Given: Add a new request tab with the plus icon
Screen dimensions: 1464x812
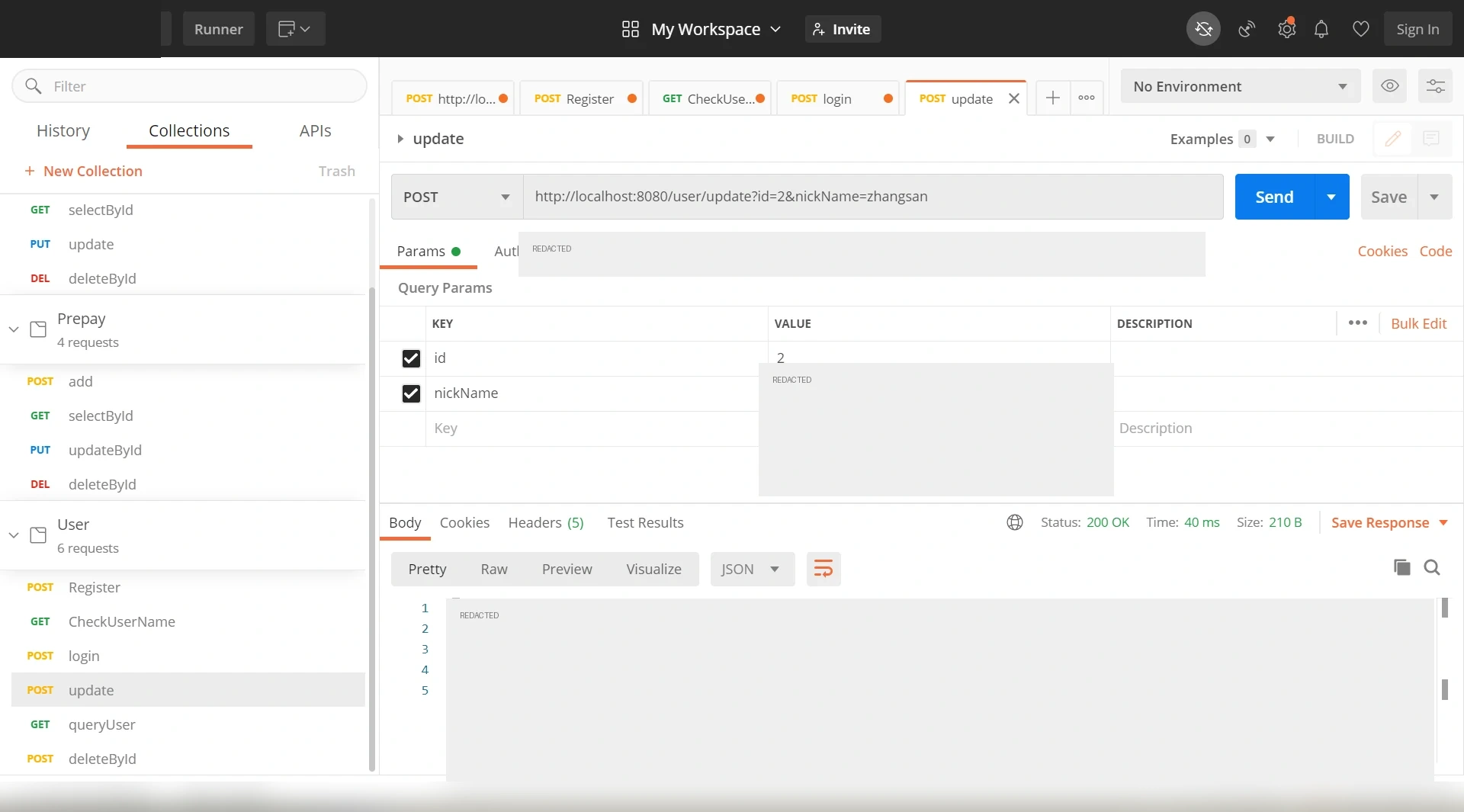Looking at the screenshot, I should click(x=1052, y=98).
